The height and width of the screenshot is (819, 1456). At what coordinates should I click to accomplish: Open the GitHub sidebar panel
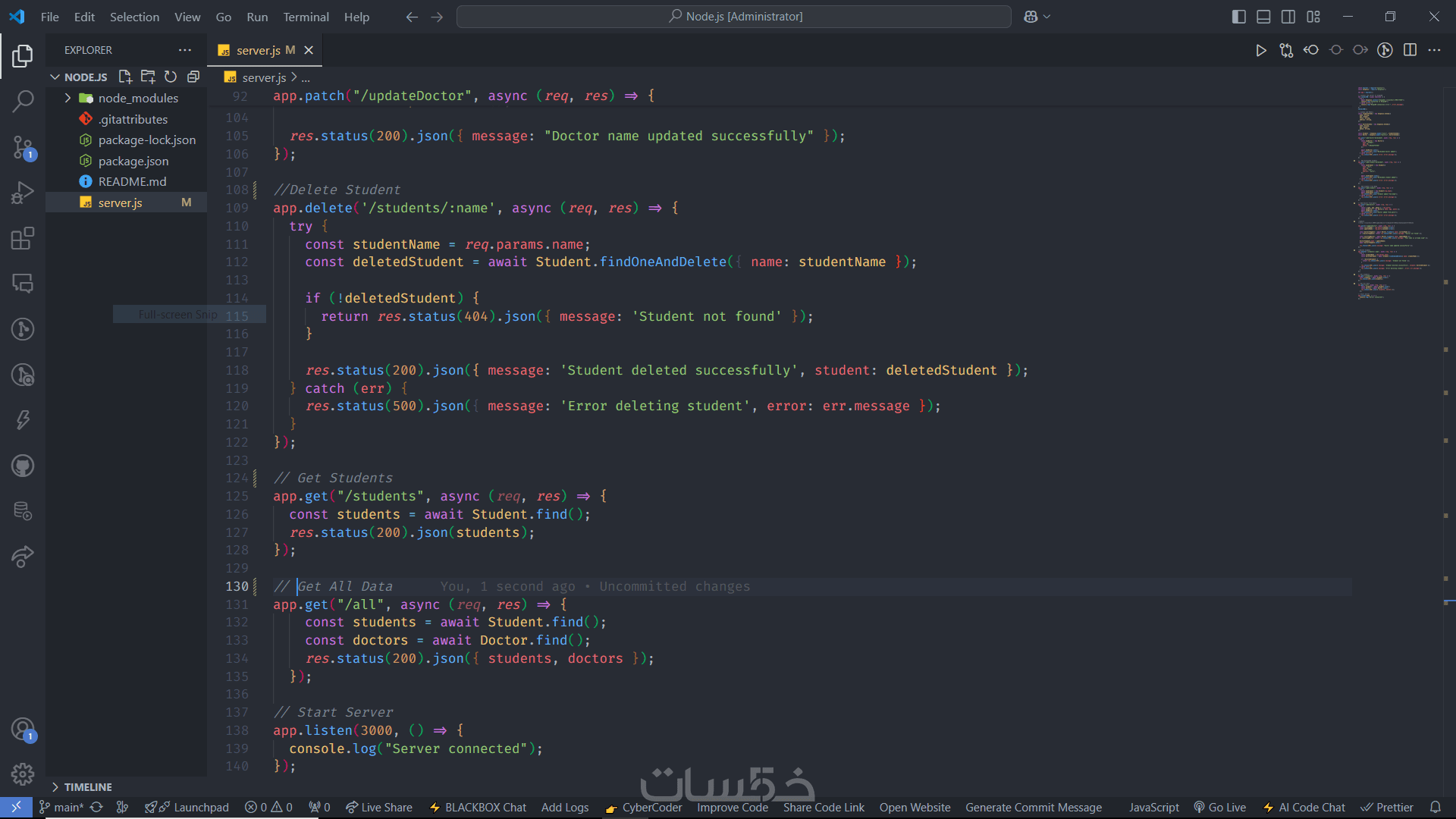[23, 466]
